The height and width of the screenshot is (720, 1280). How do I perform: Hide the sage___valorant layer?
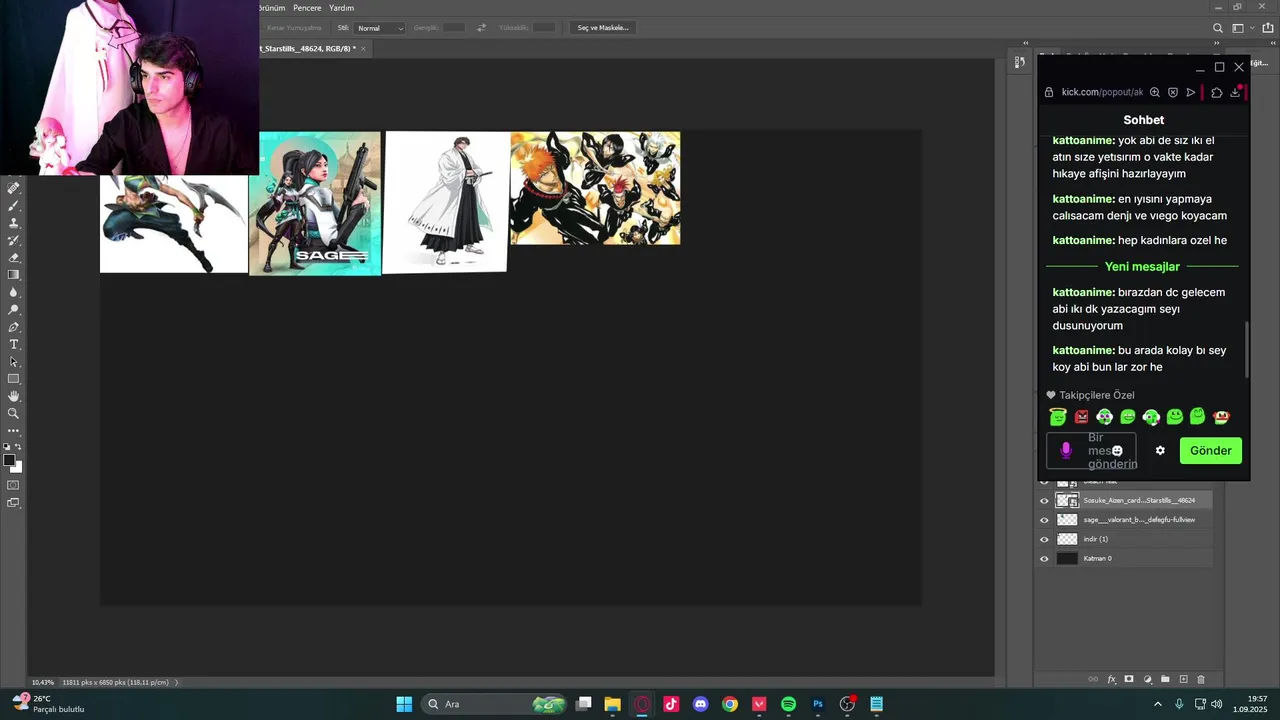click(1044, 520)
